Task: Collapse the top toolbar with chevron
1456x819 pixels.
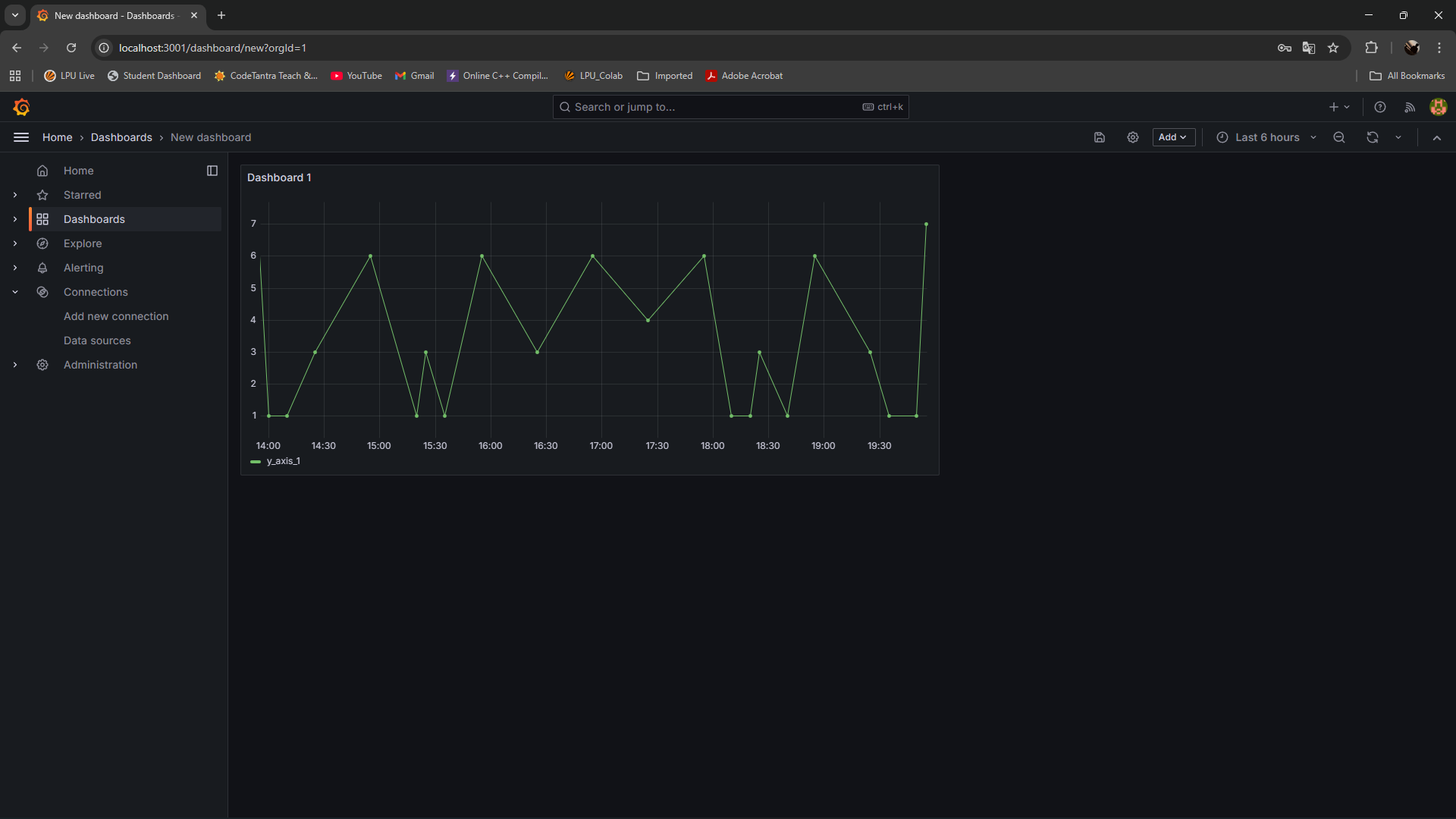Action: (1437, 137)
